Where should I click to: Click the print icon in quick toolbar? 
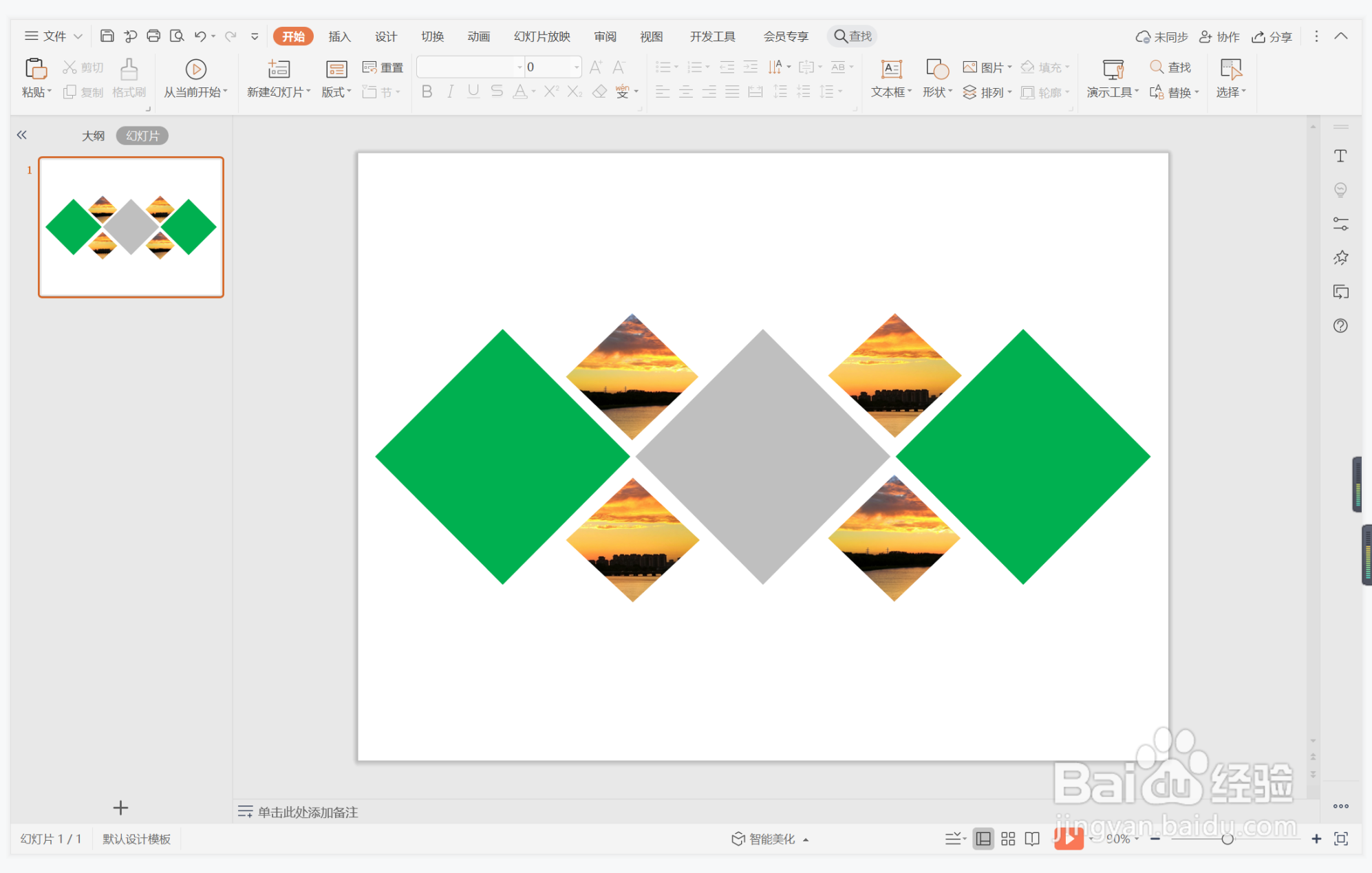(153, 36)
